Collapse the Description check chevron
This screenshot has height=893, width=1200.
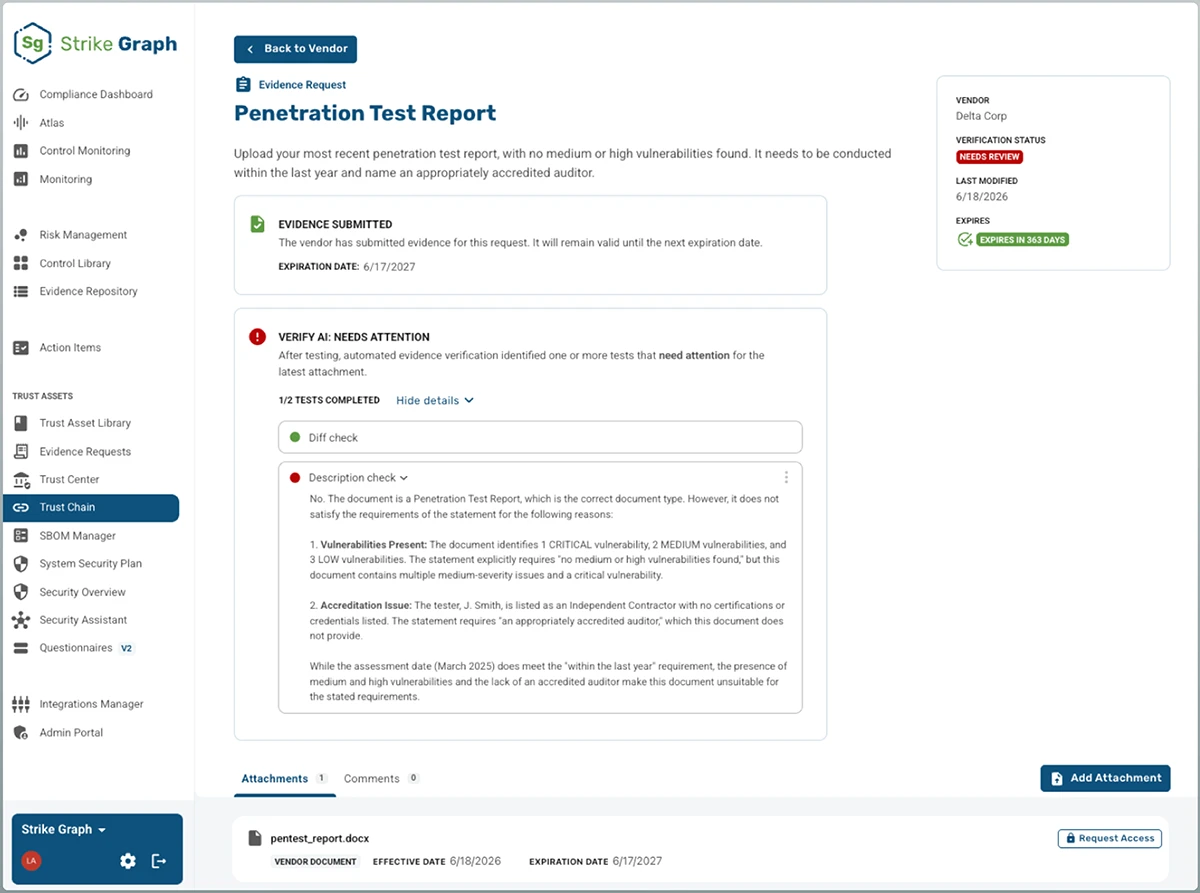coord(404,478)
